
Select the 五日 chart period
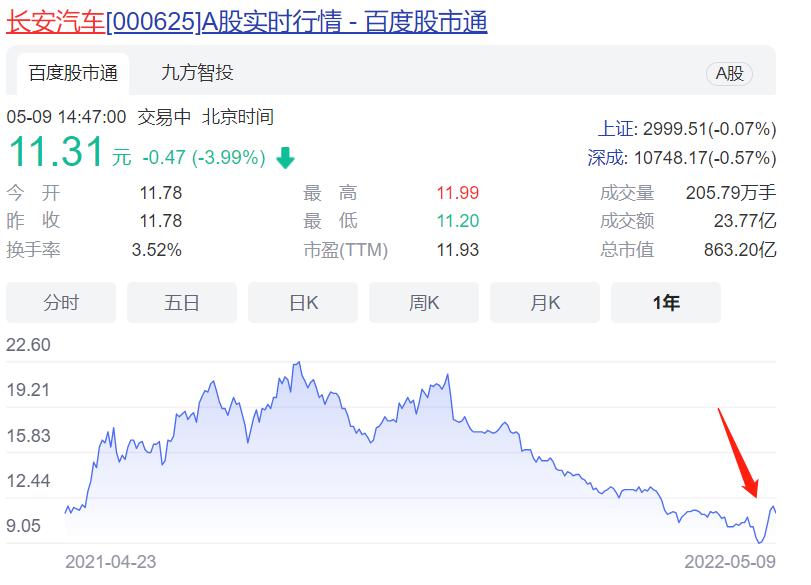[x=182, y=303]
